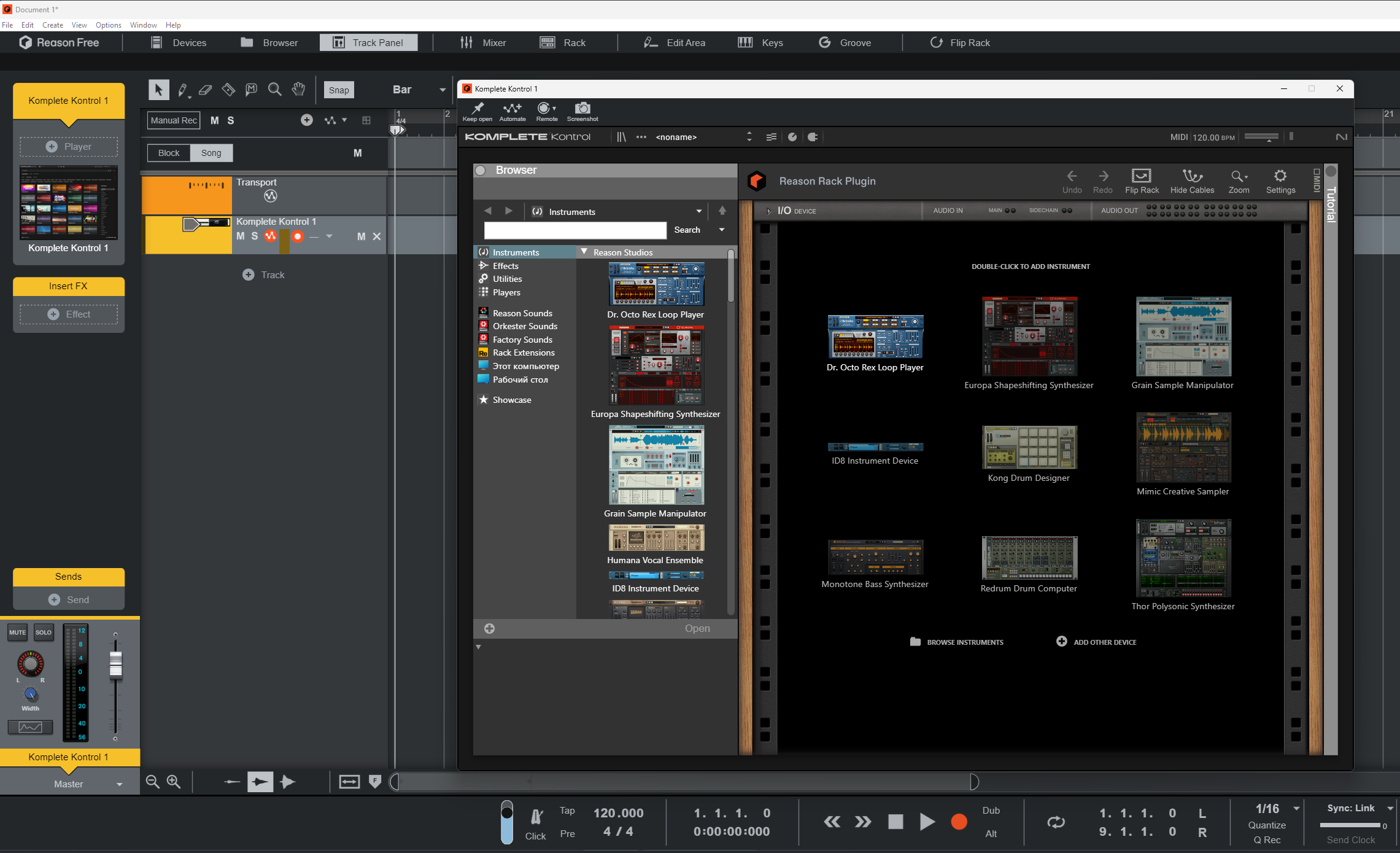Toggle the MUTE button on channel strip
1400x853 pixels.
pyautogui.click(x=18, y=633)
